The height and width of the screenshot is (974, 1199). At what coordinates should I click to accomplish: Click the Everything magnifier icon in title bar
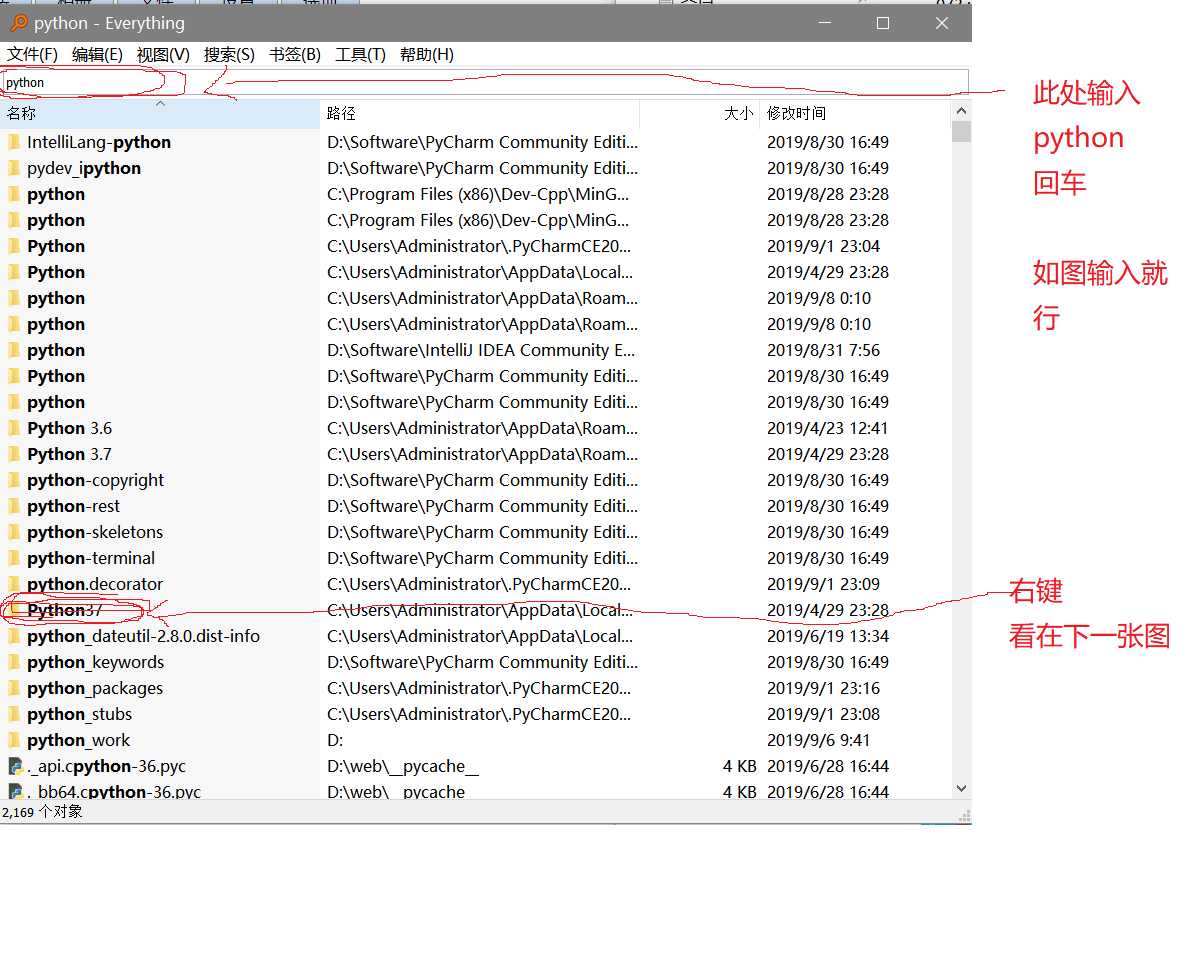18,23
